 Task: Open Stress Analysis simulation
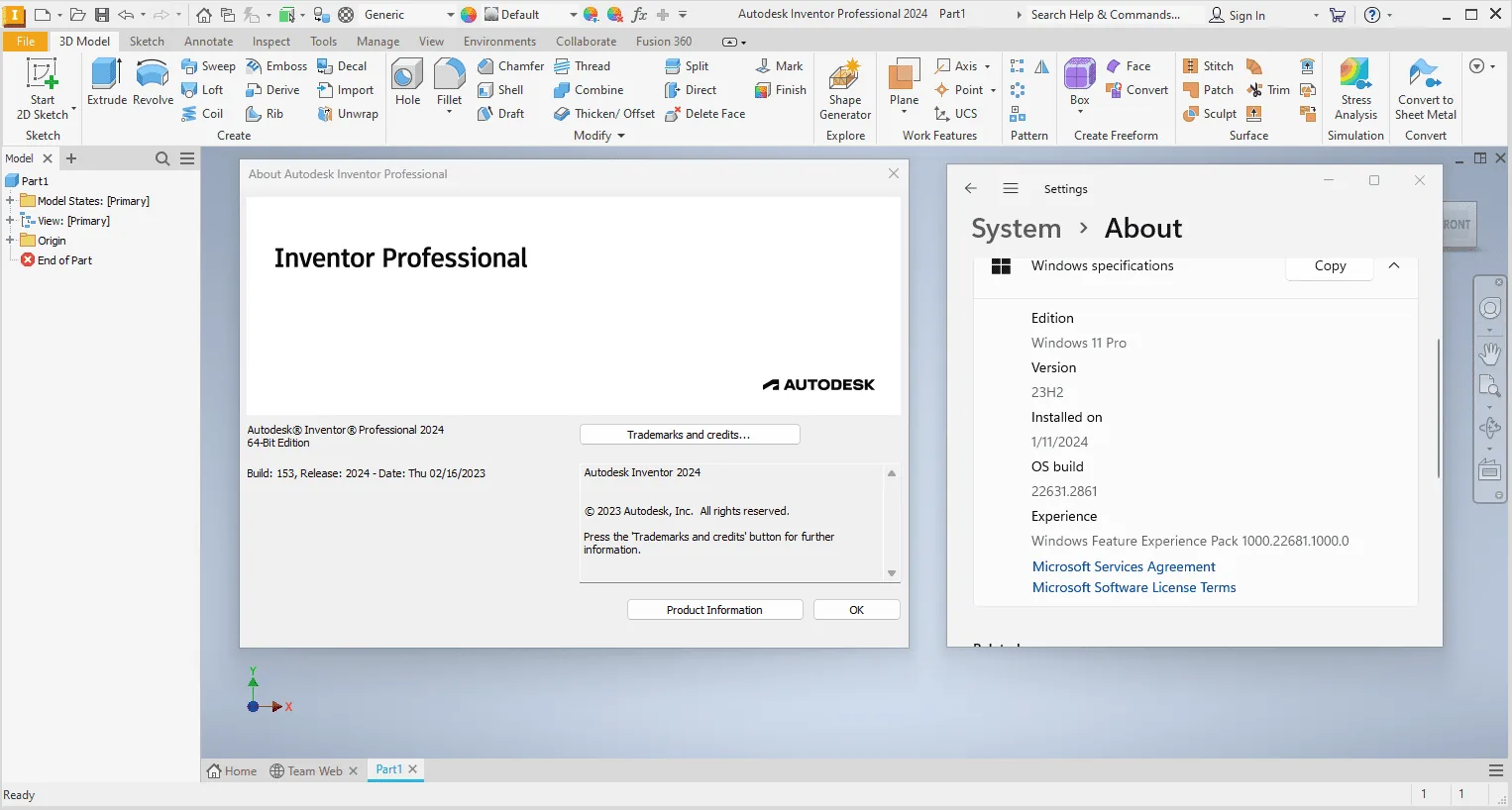pyautogui.click(x=1355, y=89)
